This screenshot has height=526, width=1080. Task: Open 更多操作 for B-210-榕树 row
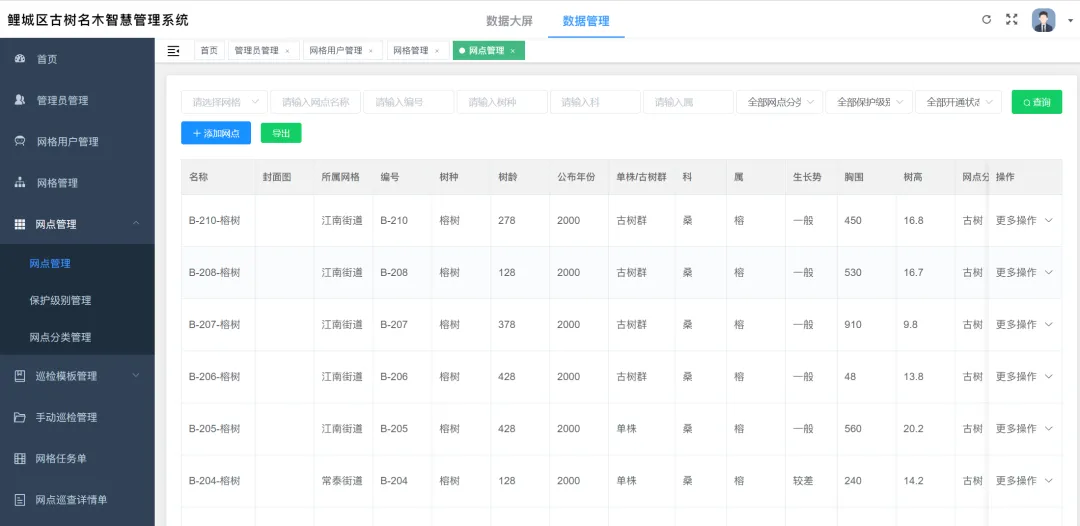point(1024,220)
